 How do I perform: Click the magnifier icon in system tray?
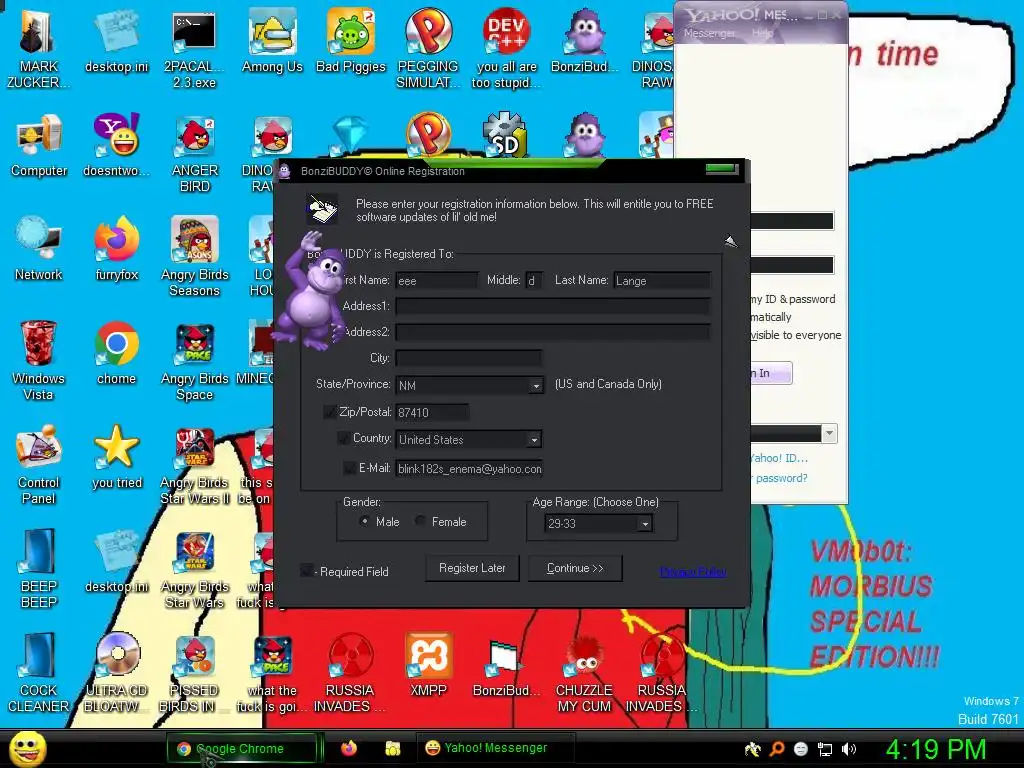(x=777, y=749)
